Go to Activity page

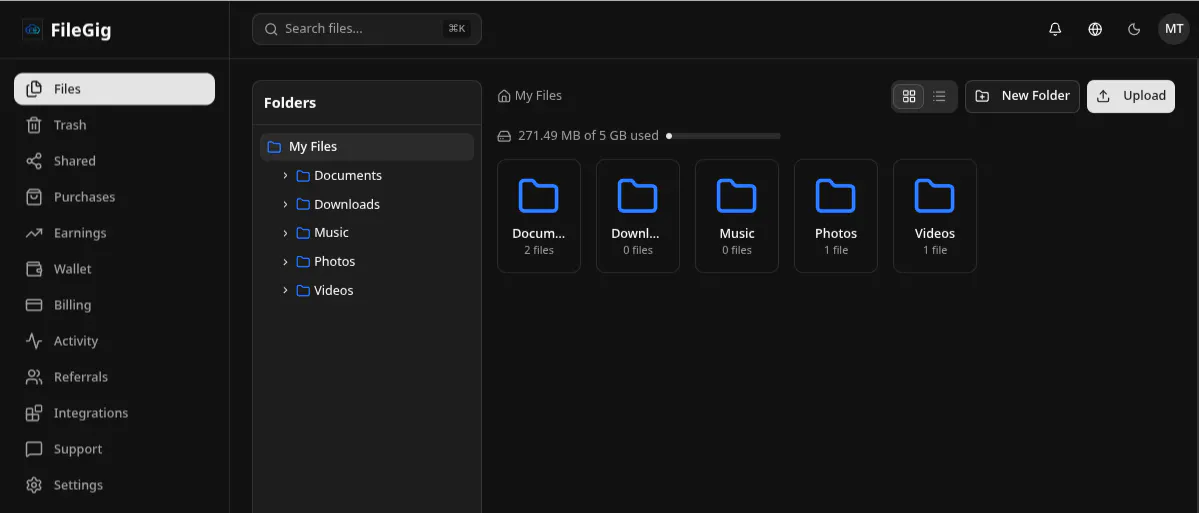[x=115, y=340]
